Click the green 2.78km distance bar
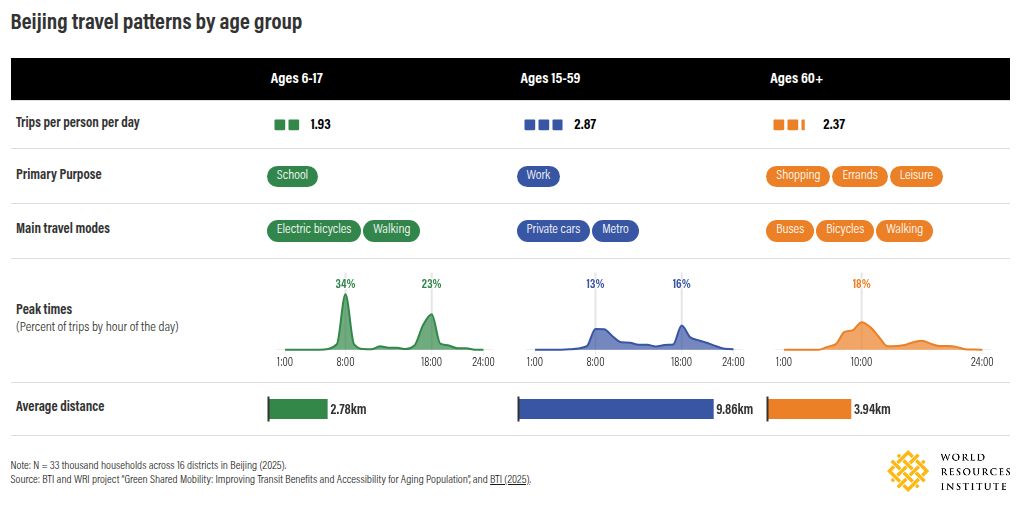1020x506 pixels. pyautogui.click(x=298, y=409)
